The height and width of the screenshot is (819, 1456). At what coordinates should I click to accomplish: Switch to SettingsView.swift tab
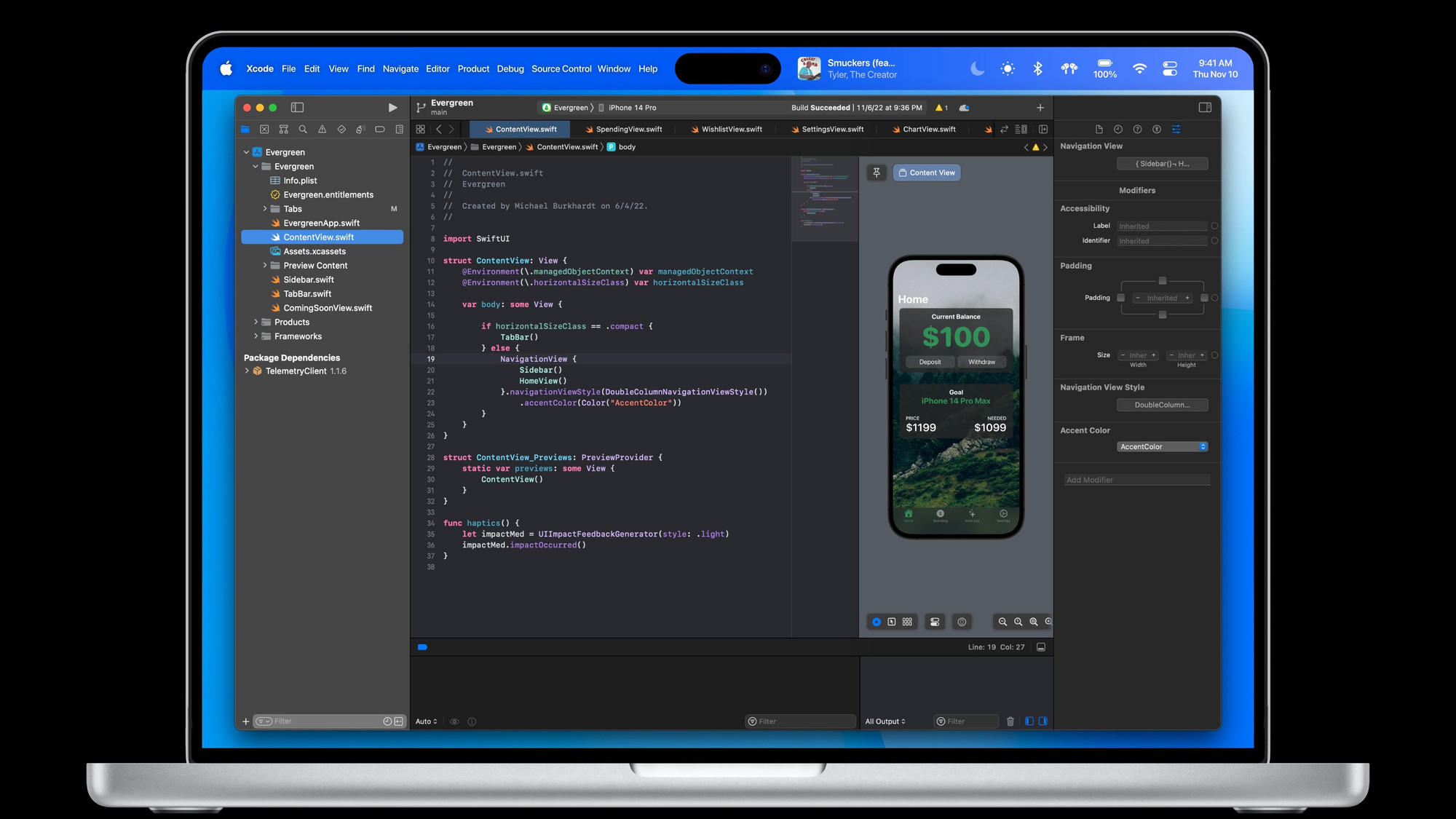click(827, 130)
